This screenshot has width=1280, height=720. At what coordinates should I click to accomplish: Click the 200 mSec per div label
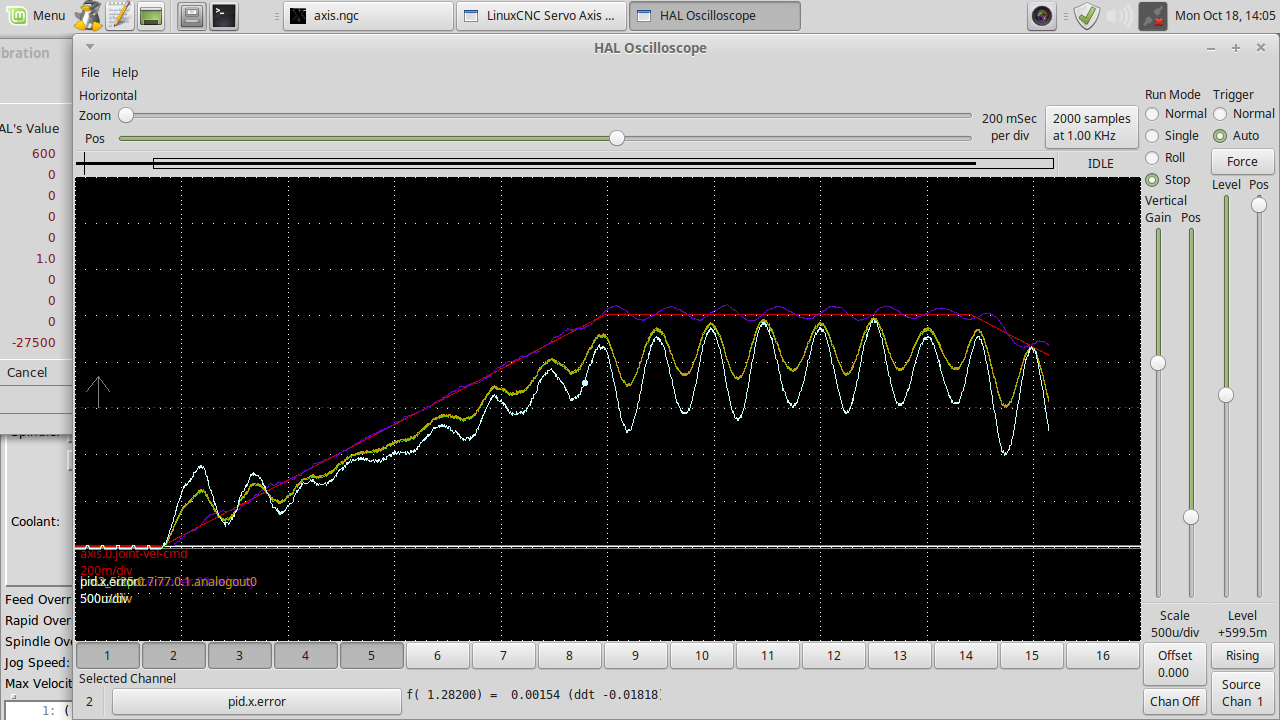point(1009,127)
